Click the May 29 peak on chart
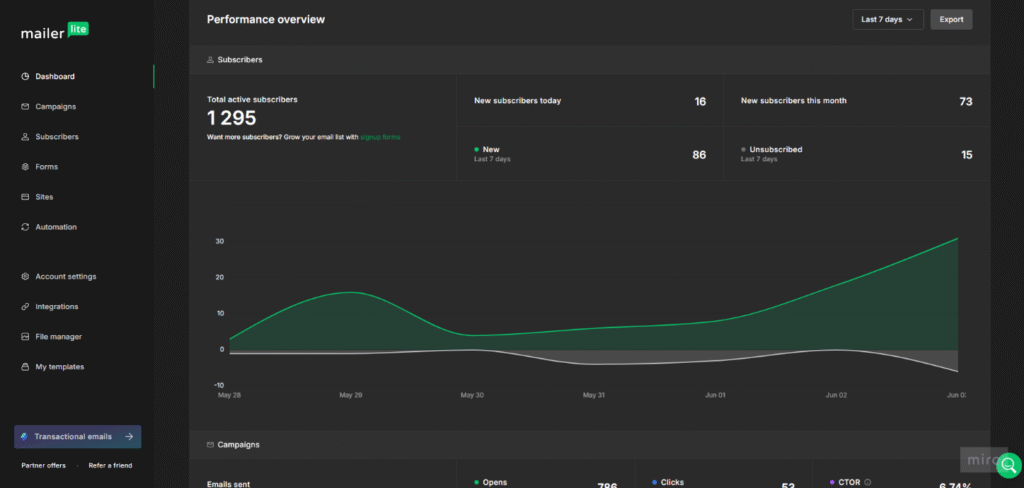 (350, 293)
